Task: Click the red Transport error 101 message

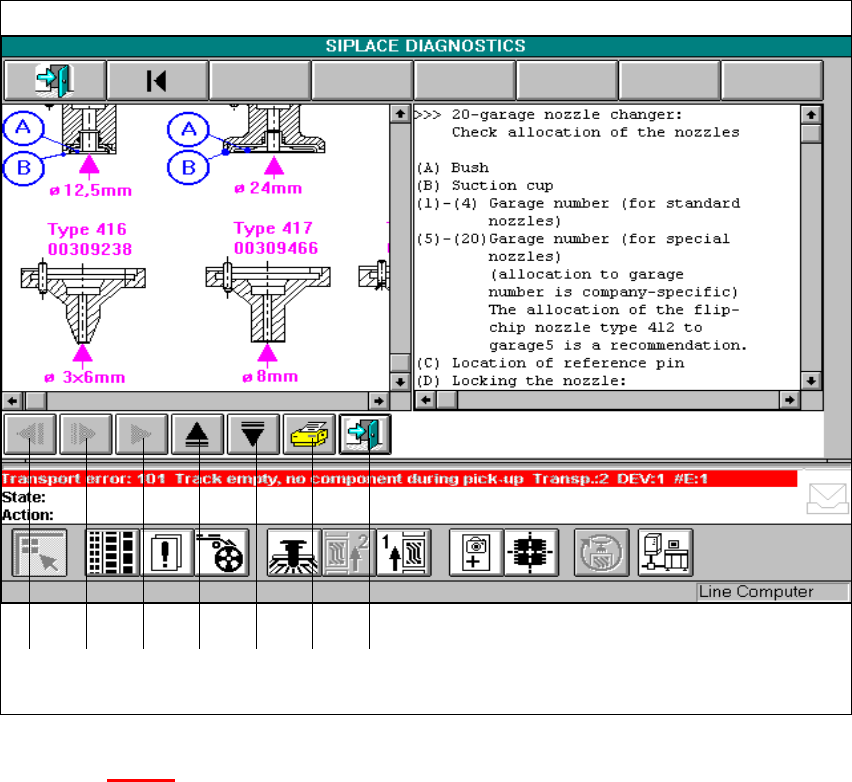Action: (399, 479)
